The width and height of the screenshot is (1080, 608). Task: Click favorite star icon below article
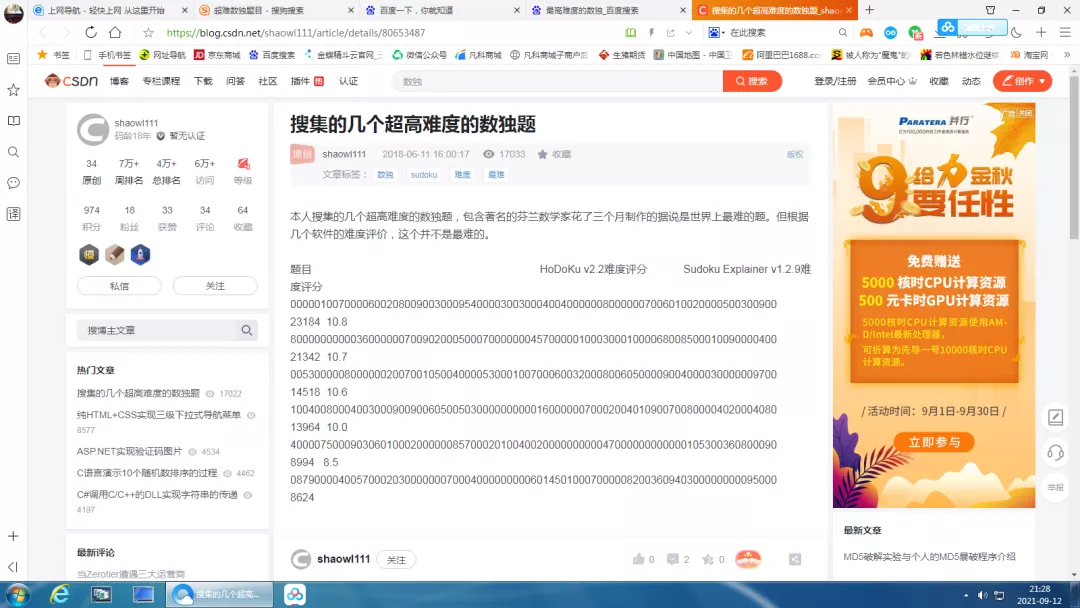(x=707, y=559)
